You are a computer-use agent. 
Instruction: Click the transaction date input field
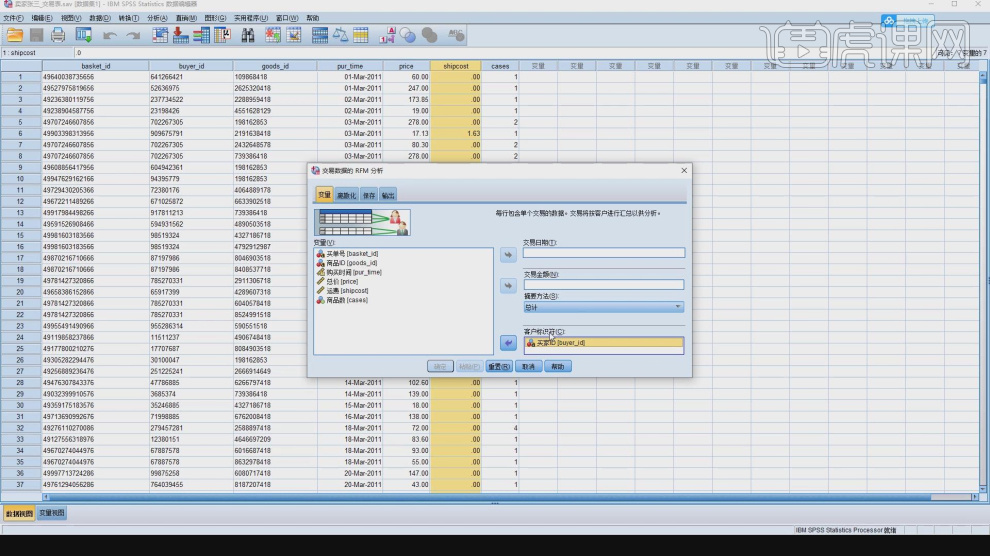pos(604,253)
